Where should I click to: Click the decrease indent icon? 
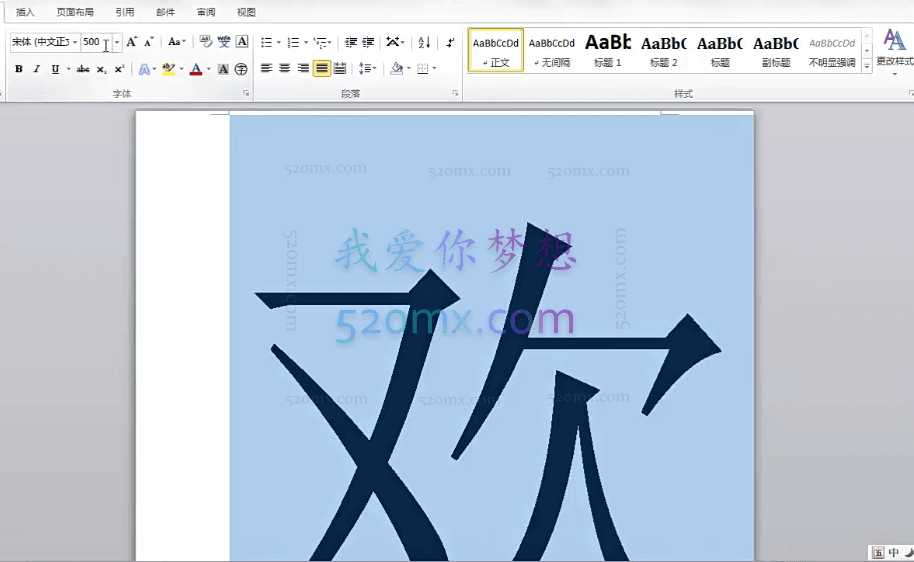coord(350,43)
